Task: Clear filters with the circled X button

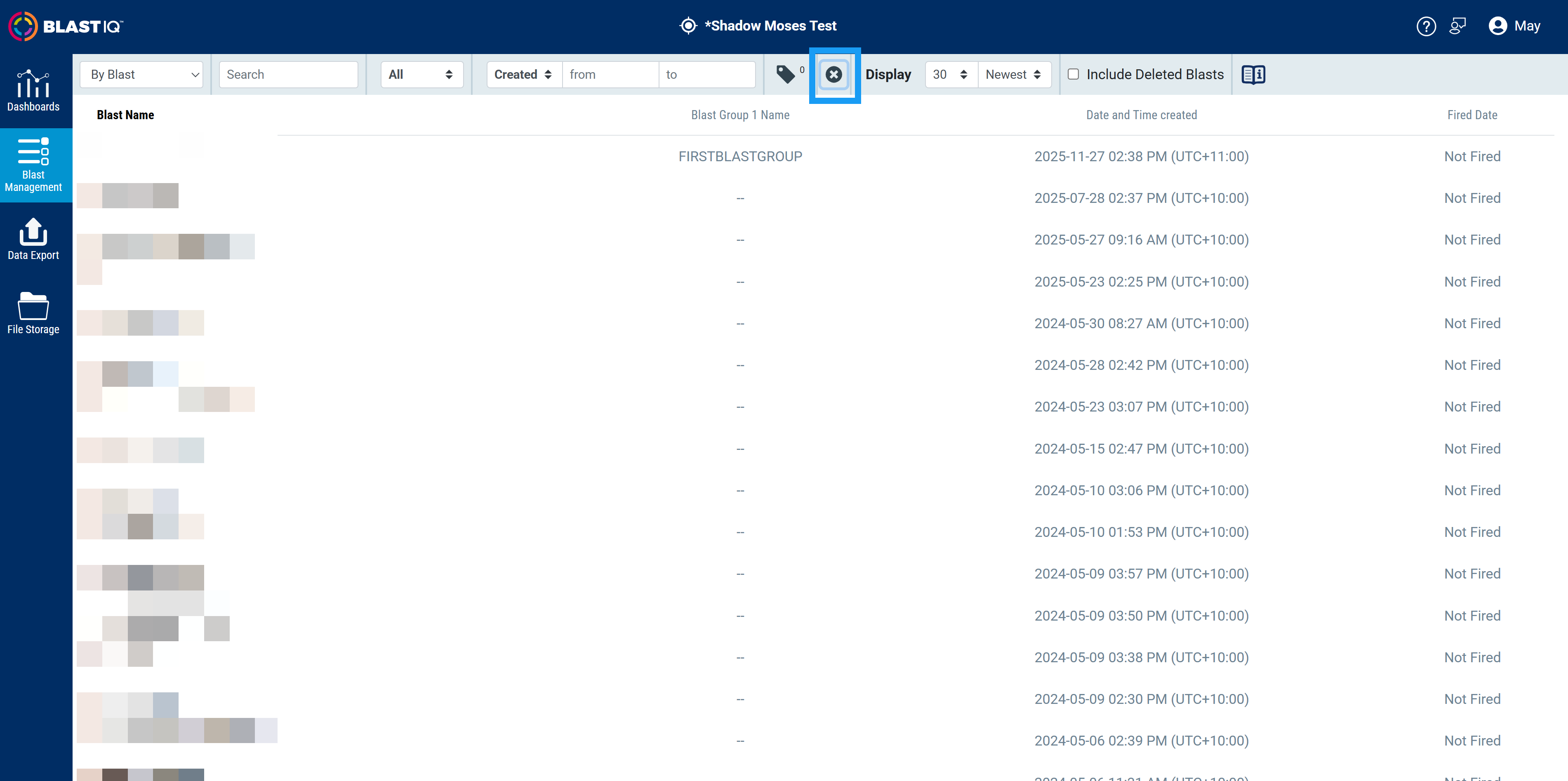Action: click(x=834, y=74)
